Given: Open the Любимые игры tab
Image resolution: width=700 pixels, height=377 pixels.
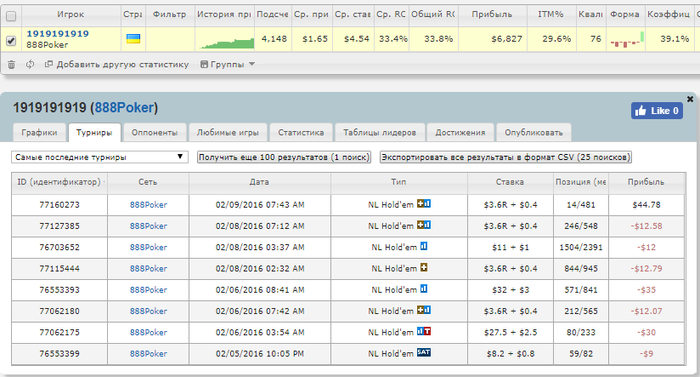Looking at the screenshot, I should coord(228,133).
